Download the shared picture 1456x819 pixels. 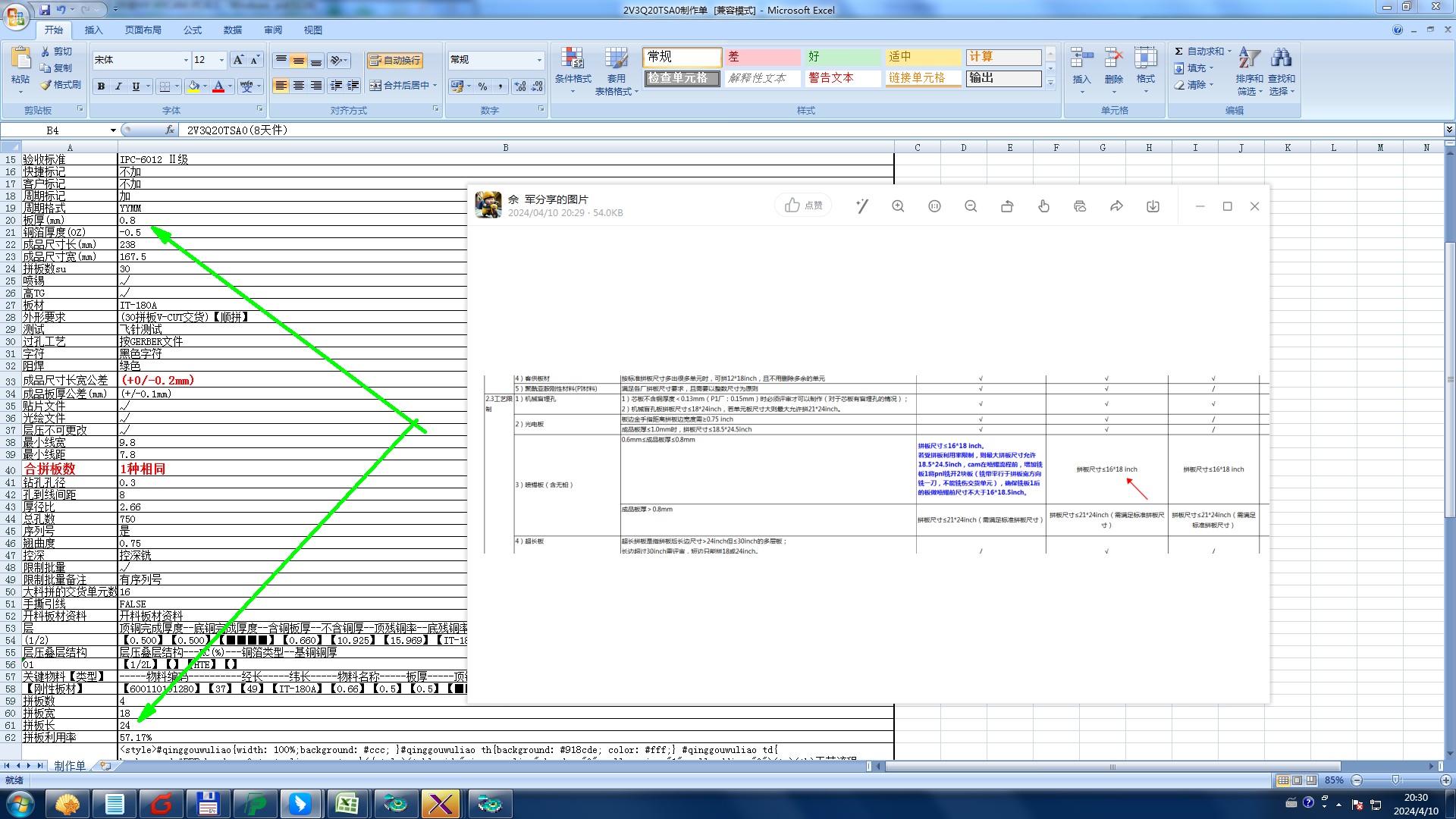(1153, 206)
